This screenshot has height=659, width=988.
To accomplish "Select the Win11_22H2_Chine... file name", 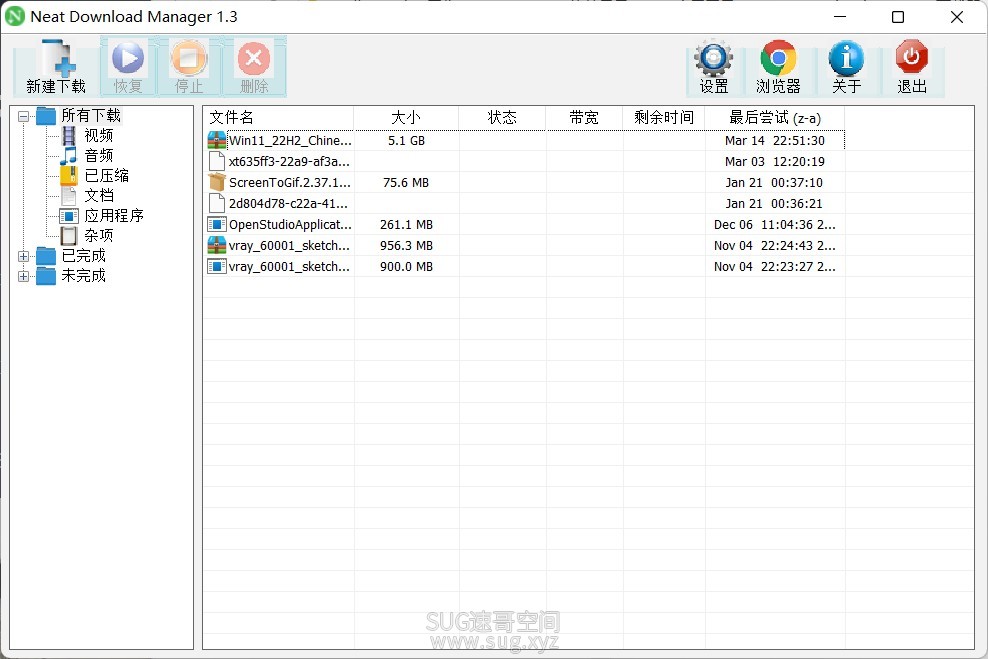I will [290, 140].
